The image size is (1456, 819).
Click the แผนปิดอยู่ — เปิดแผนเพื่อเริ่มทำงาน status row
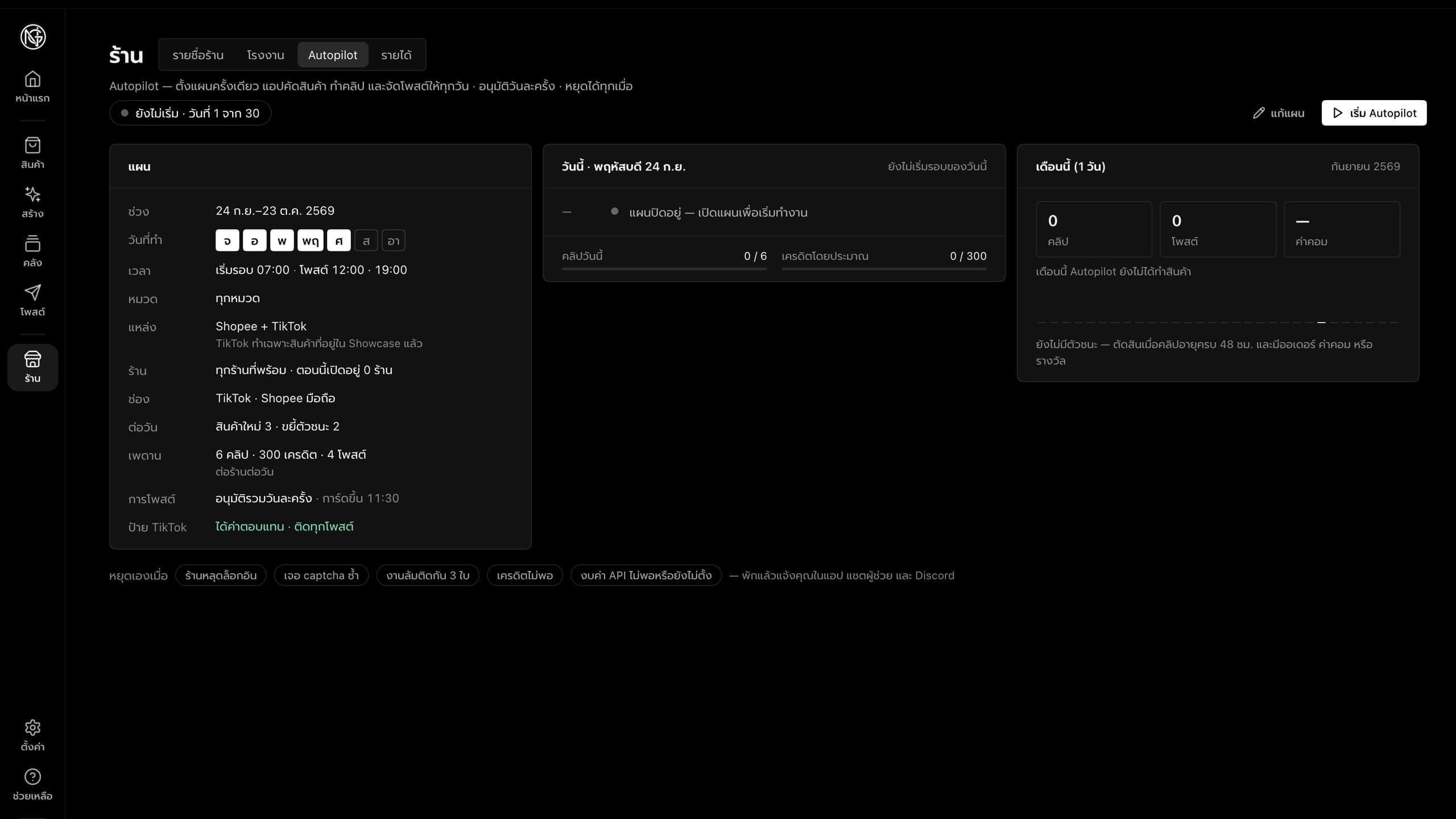tap(774, 212)
